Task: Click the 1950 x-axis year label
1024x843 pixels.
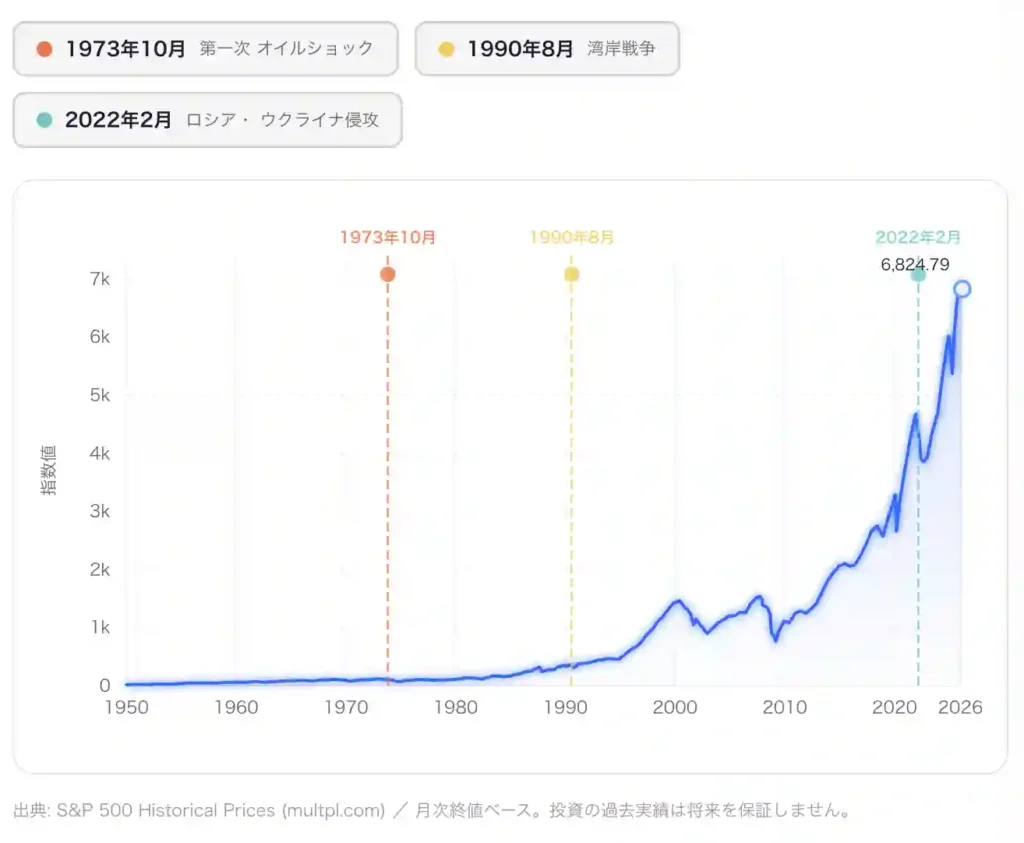Action: [127, 707]
